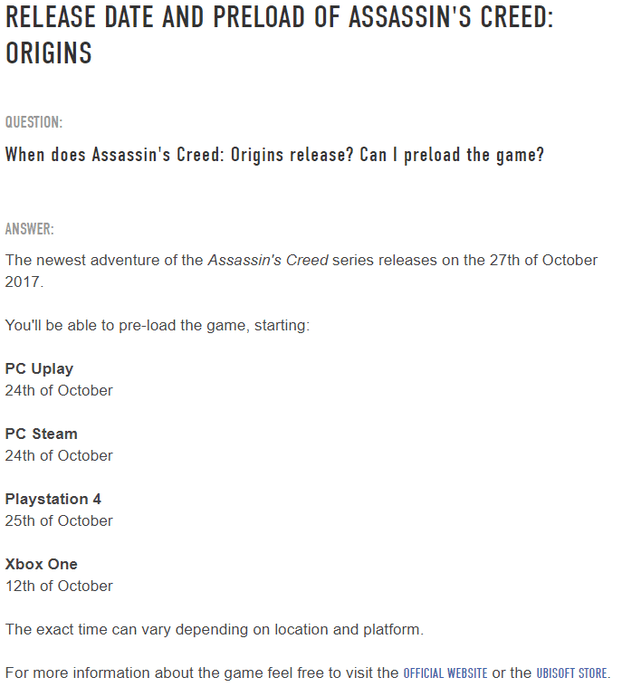Image resolution: width=622 pixels, height=687 pixels.
Task: Click the article title about Release Date and Preload
Action: pyautogui.click(x=279, y=35)
